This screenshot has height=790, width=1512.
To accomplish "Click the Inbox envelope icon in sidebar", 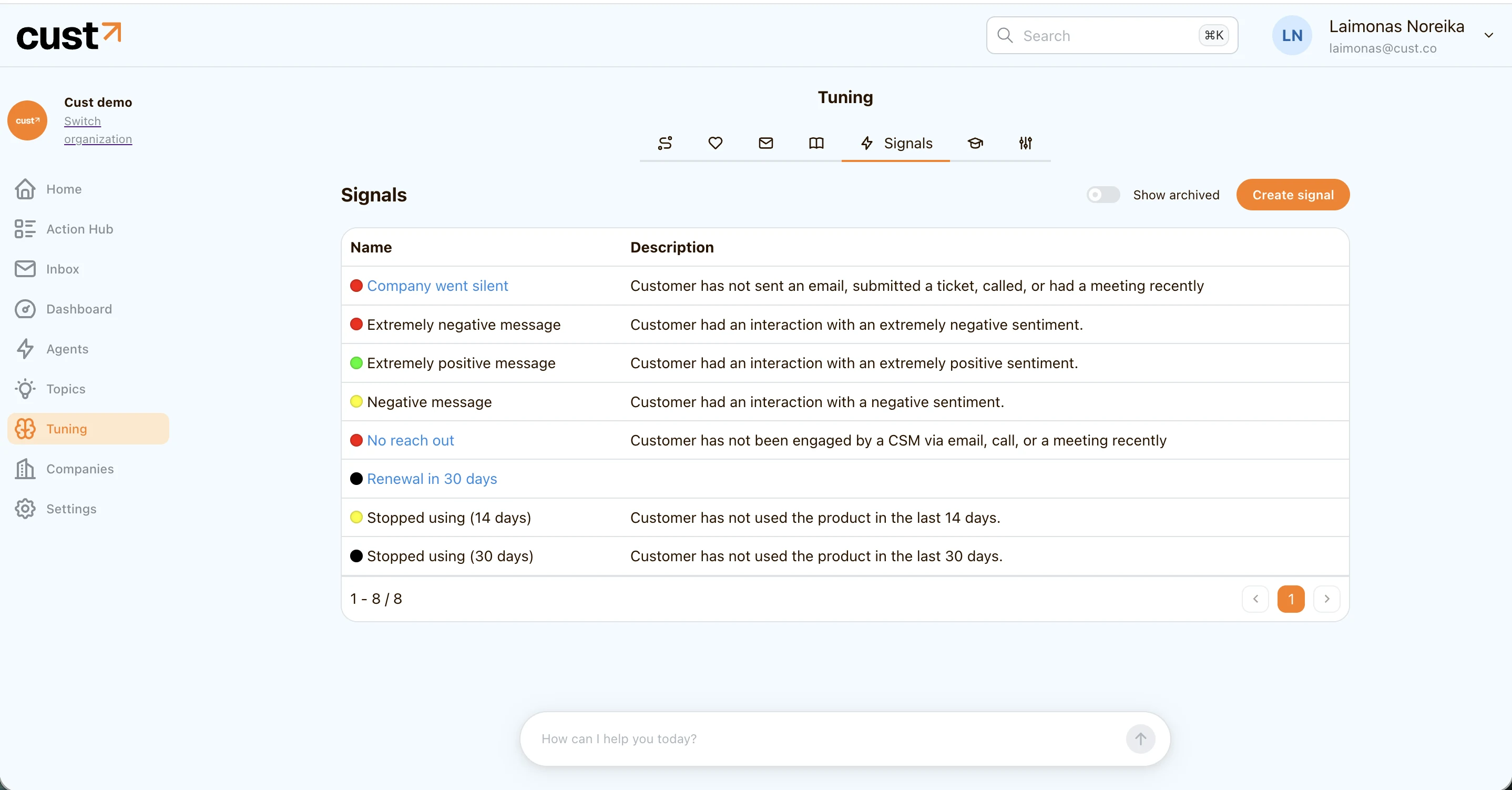I will 25,269.
